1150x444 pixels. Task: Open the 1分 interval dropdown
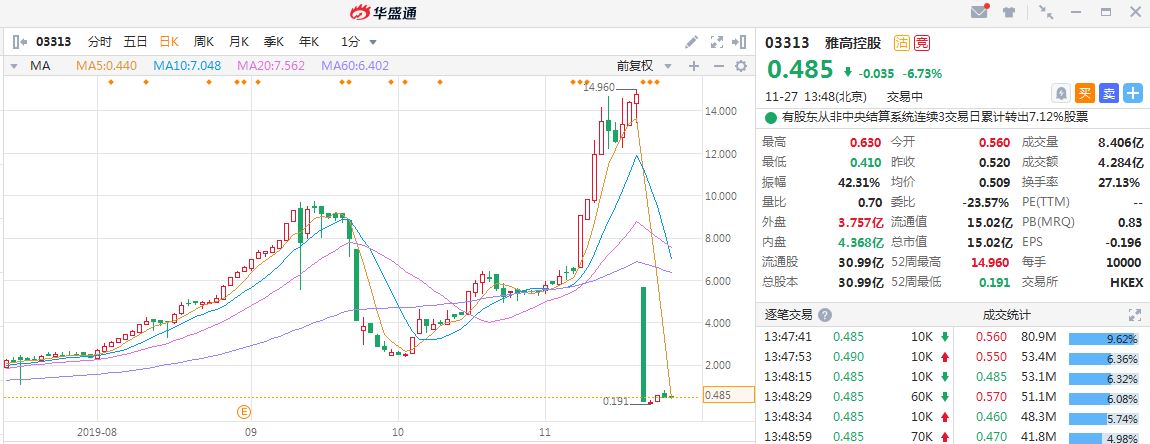click(358, 42)
